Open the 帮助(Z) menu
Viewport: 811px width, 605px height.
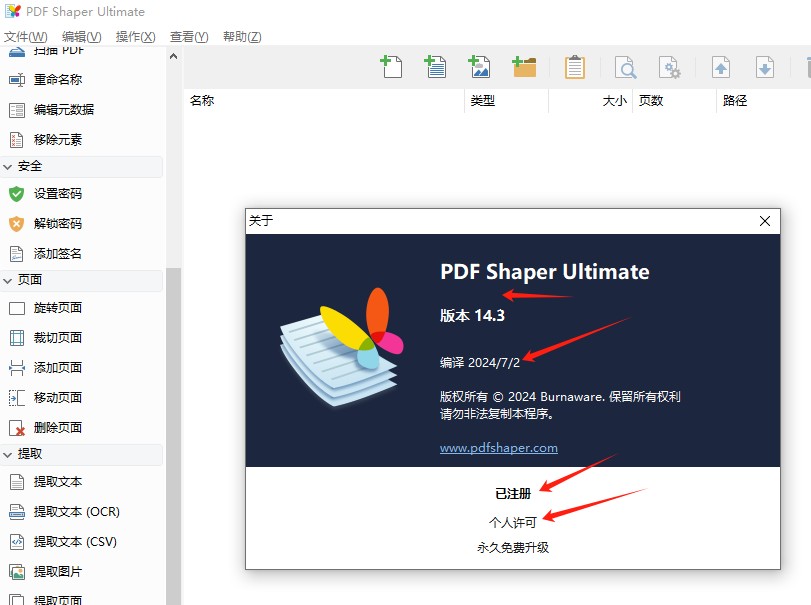click(242, 37)
